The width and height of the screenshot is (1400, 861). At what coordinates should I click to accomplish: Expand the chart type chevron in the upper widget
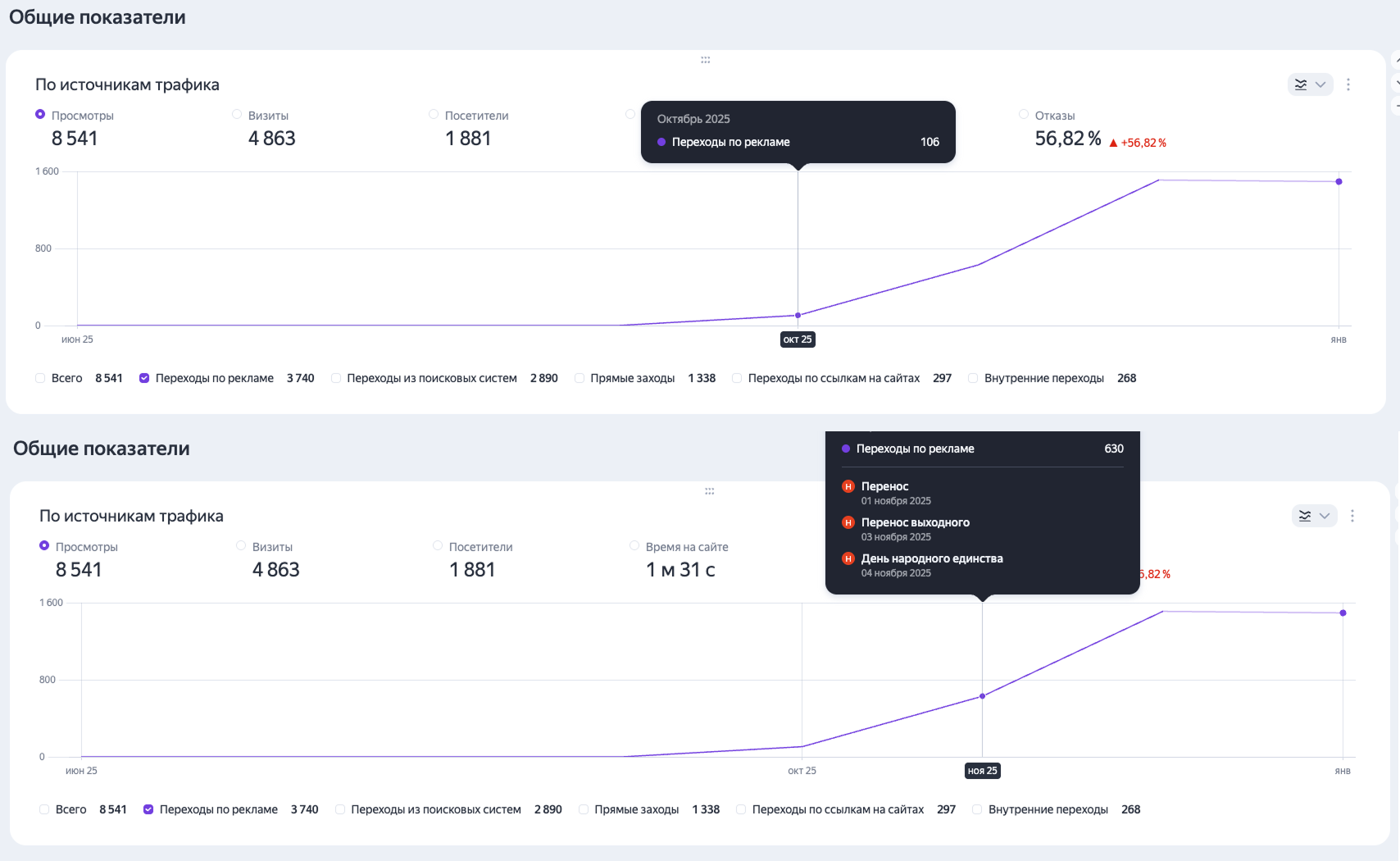(x=1320, y=84)
